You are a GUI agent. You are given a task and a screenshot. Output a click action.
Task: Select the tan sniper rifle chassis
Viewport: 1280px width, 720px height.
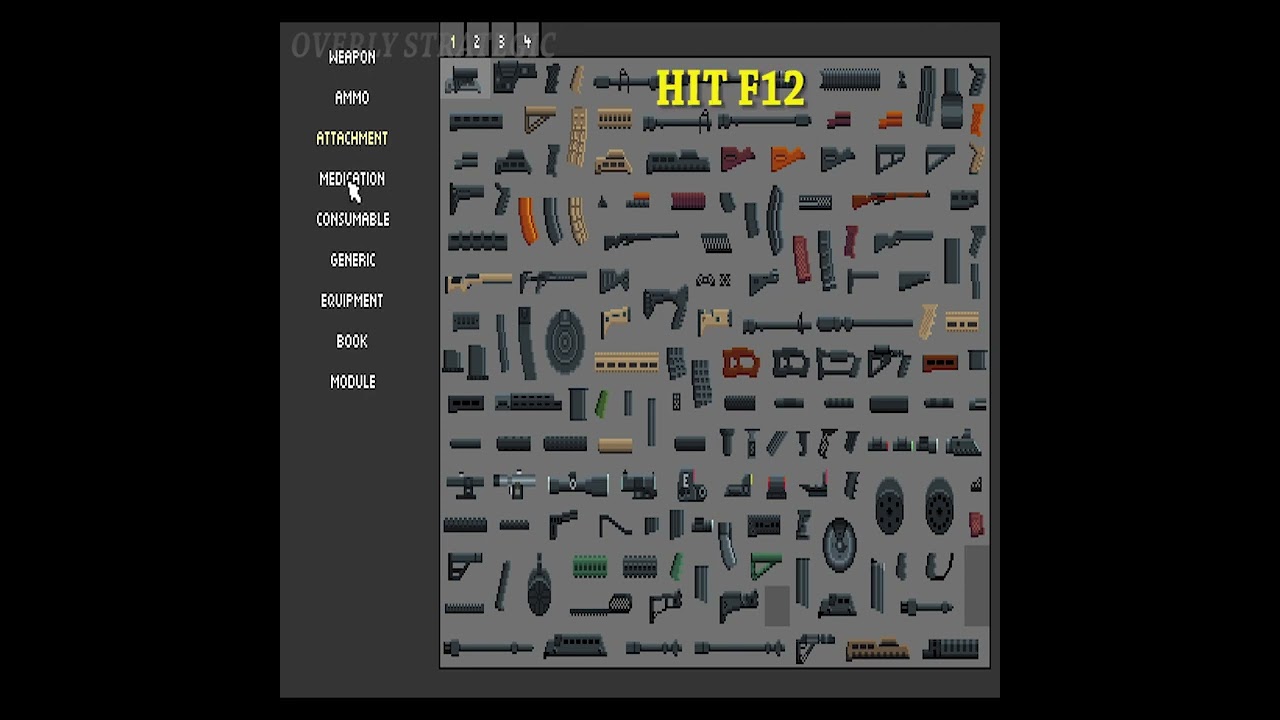coord(478,282)
